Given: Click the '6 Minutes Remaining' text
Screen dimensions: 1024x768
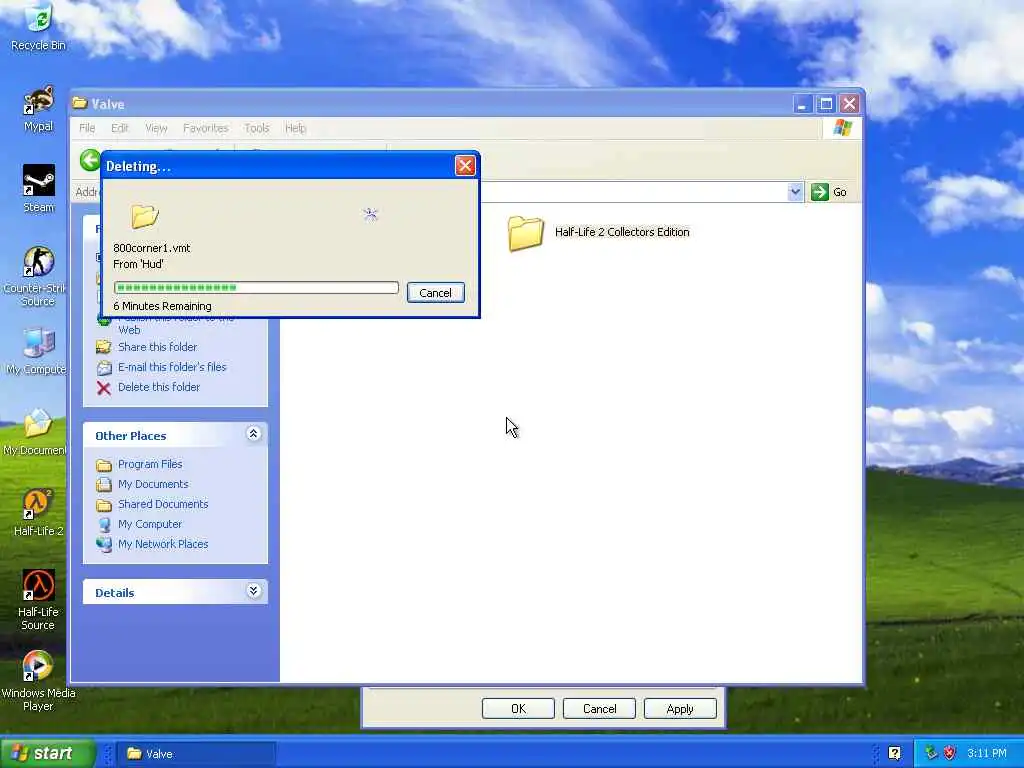Looking at the screenshot, I should pyautogui.click(x=163, y=306).
